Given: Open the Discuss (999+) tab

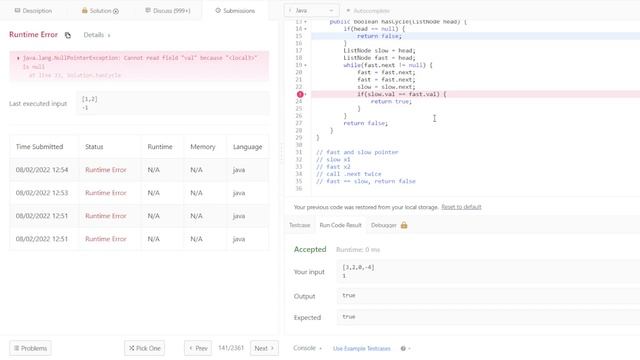Looking at the screenshot, I should (x=168, y=11).
